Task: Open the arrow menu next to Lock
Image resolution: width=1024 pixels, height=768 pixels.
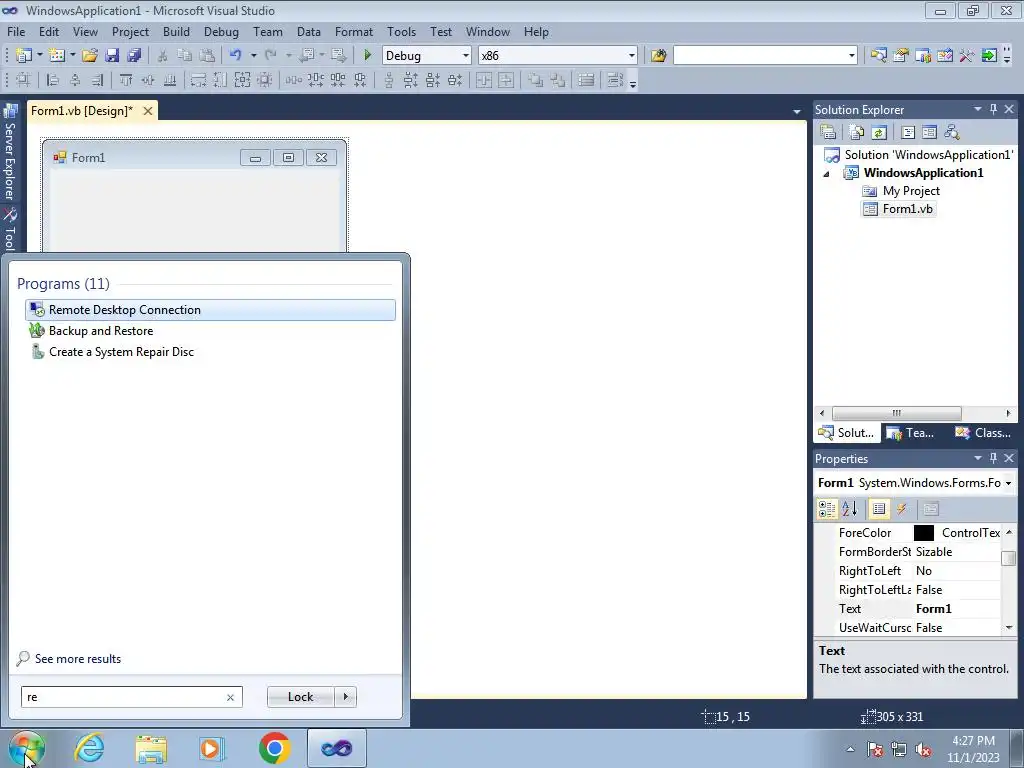Action: pos(345,697)
